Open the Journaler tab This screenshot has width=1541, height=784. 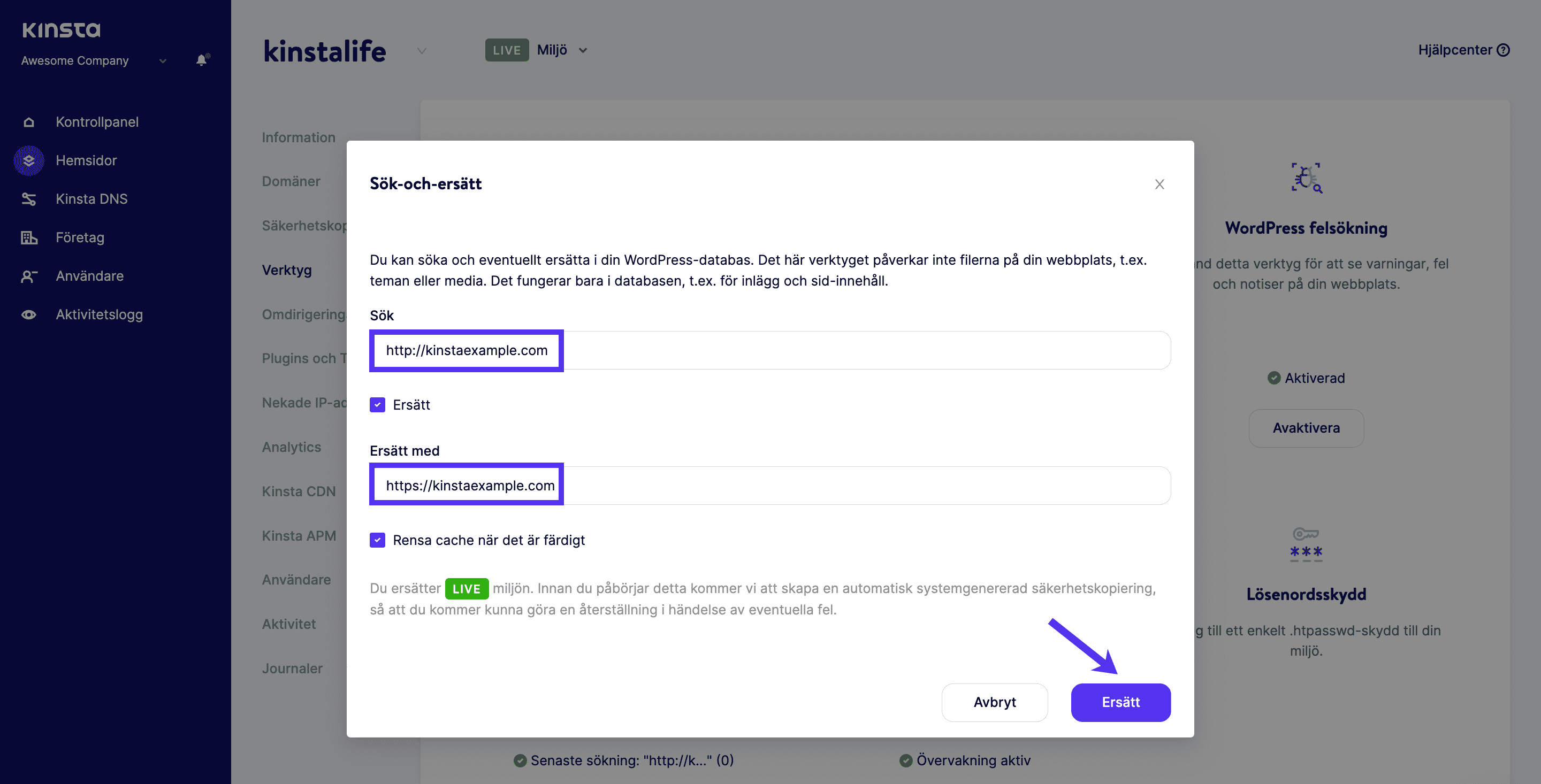click(293, 668)
